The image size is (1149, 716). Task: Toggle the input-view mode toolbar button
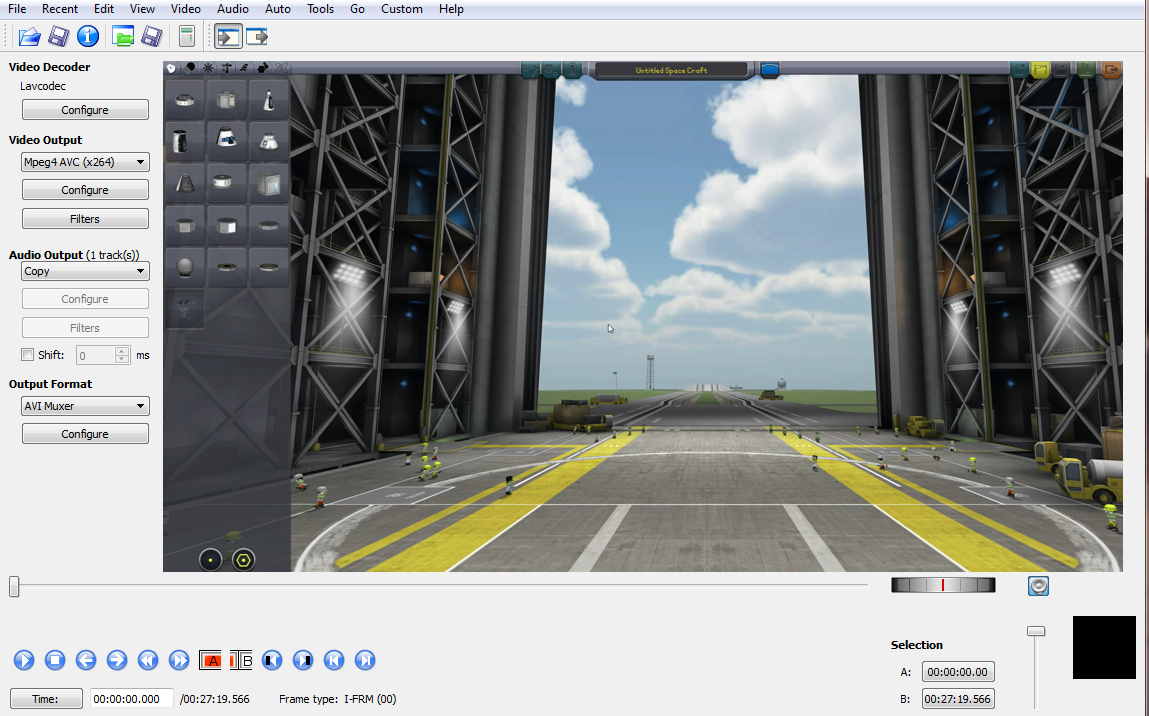(228, 37)
